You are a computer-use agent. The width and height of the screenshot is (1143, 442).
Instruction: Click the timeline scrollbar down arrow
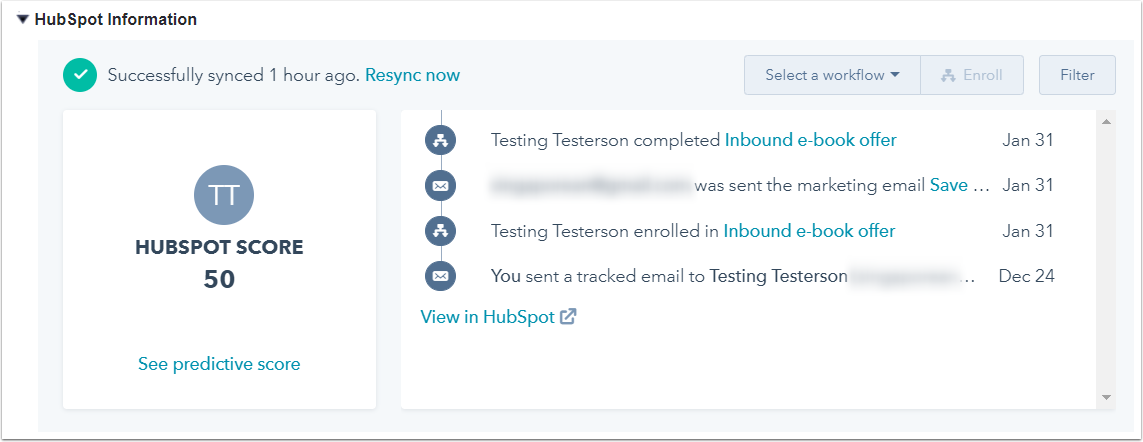[x=1106, y=397]
